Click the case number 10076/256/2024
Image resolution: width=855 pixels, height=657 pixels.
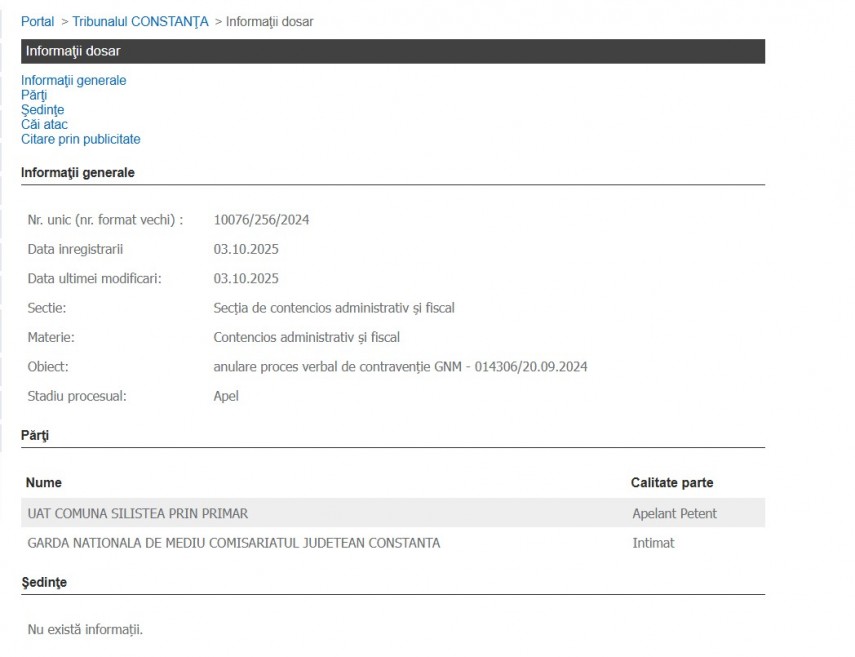pyautogui.click(x=261, y=220)
